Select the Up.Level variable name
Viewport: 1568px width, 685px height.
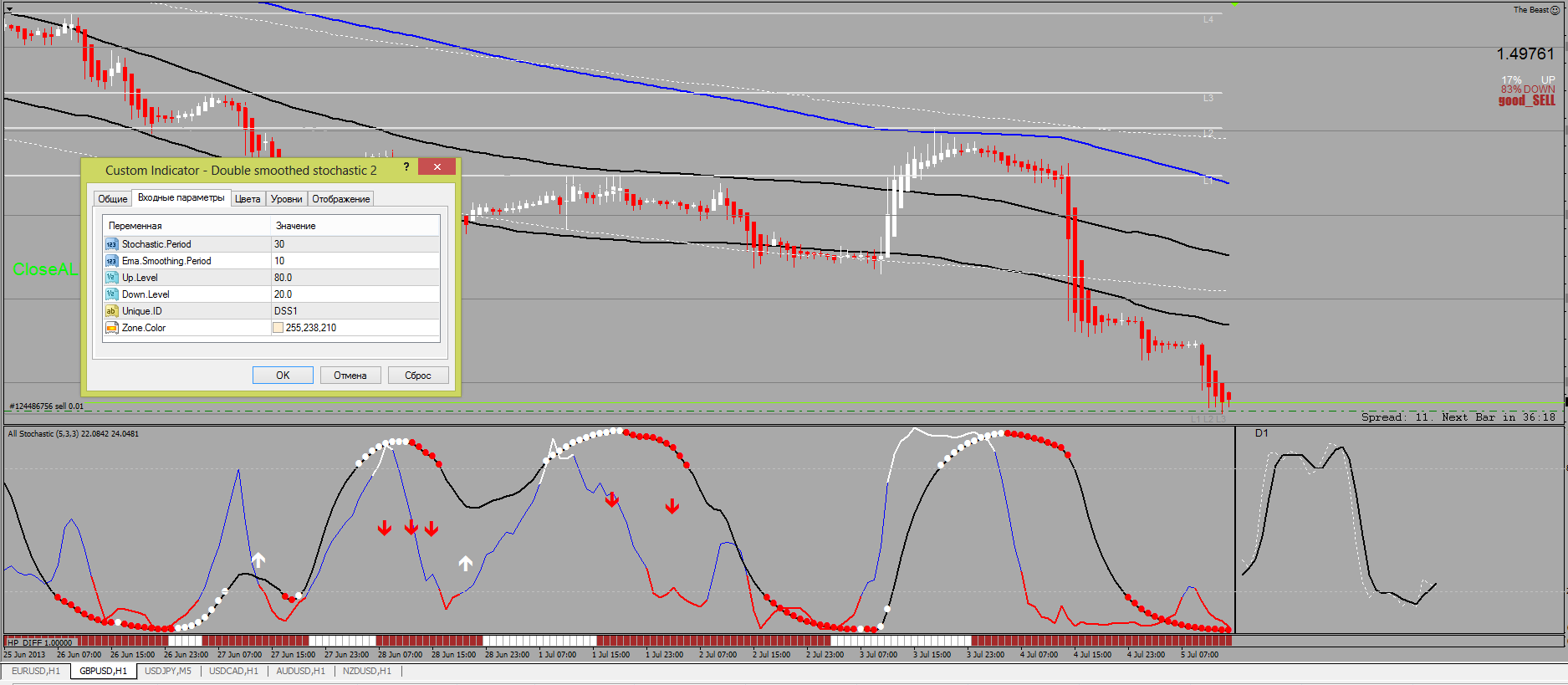[x=140, y=278]
